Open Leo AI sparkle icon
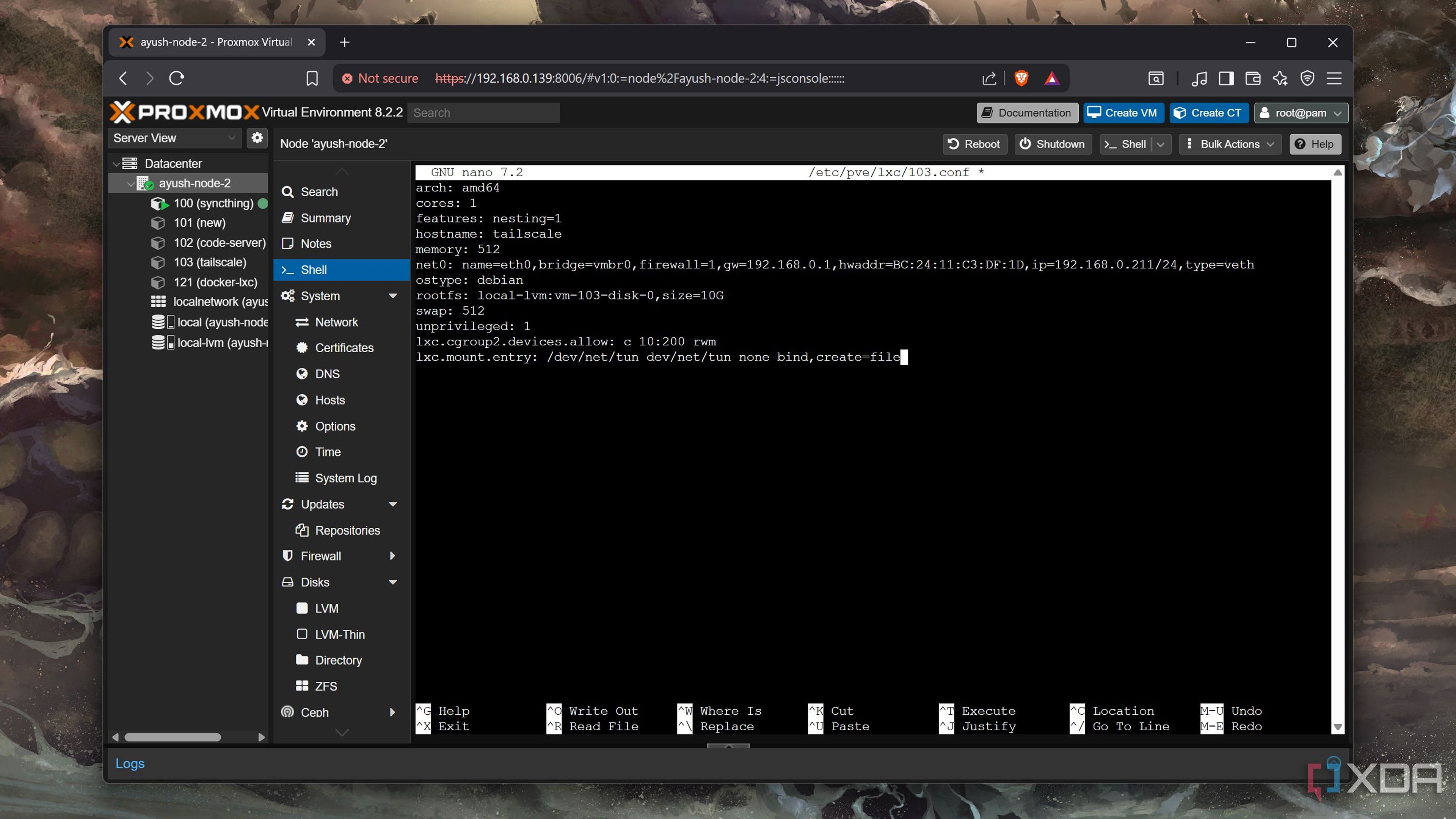The image size is (1456, 819). (x=1280, y=78)
